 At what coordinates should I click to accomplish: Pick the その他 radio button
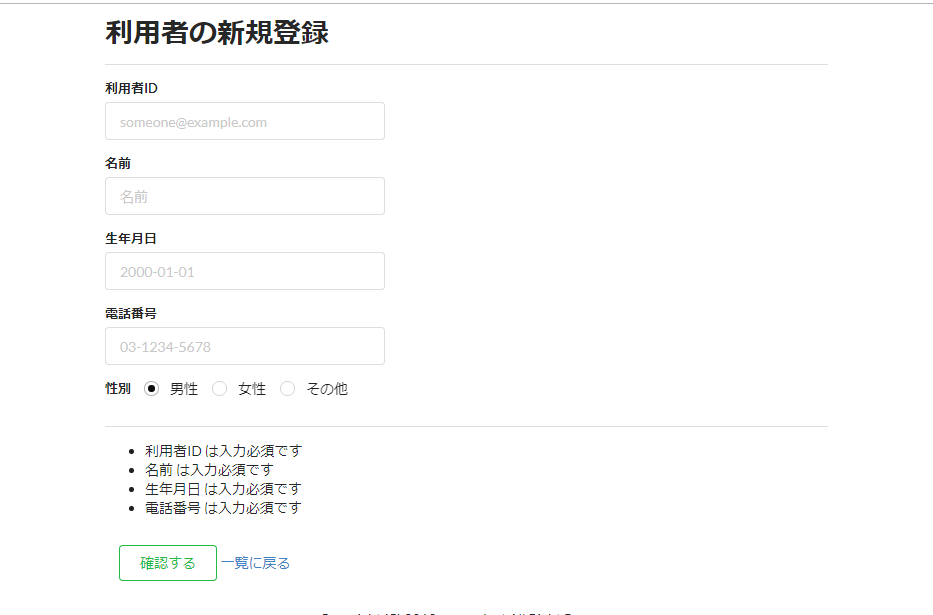(x=287, y=389)
